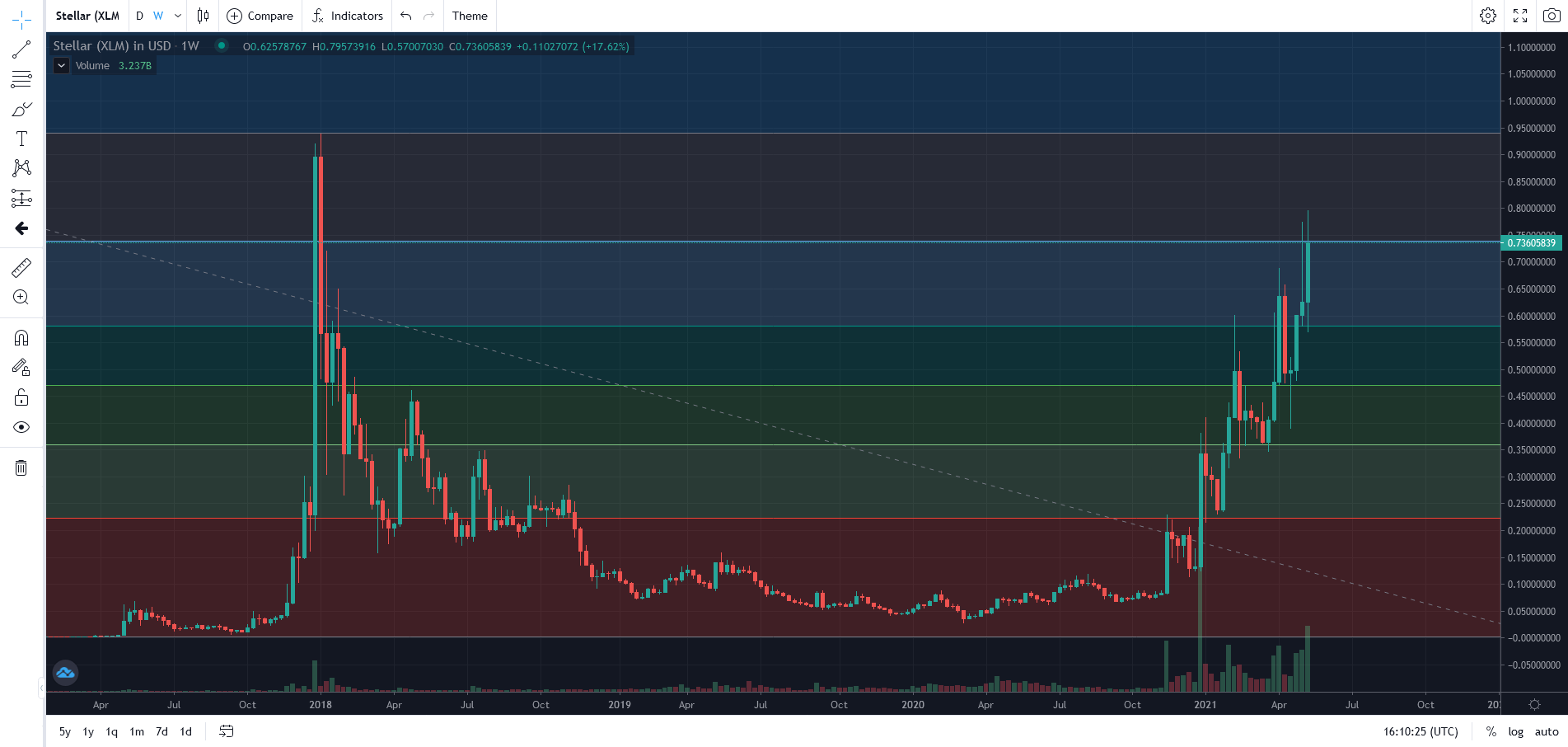Open the XABCD pattern tool
The width and height of the screenshot is (1568, 747).
(21, 168)
